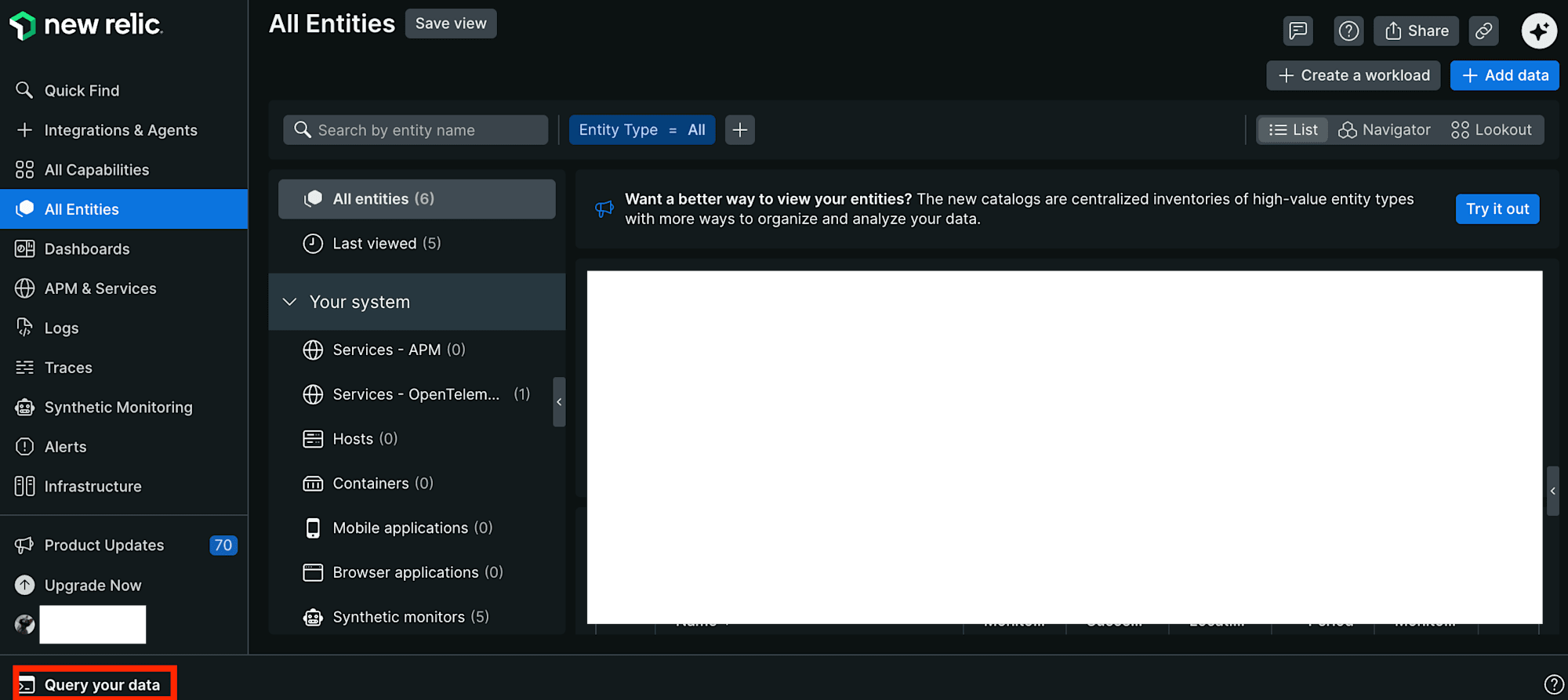Image resolution: width=1568 pixels, height=700 pixels.
Task: Open Alerts icon in sidebar
Action: (24, 447)
